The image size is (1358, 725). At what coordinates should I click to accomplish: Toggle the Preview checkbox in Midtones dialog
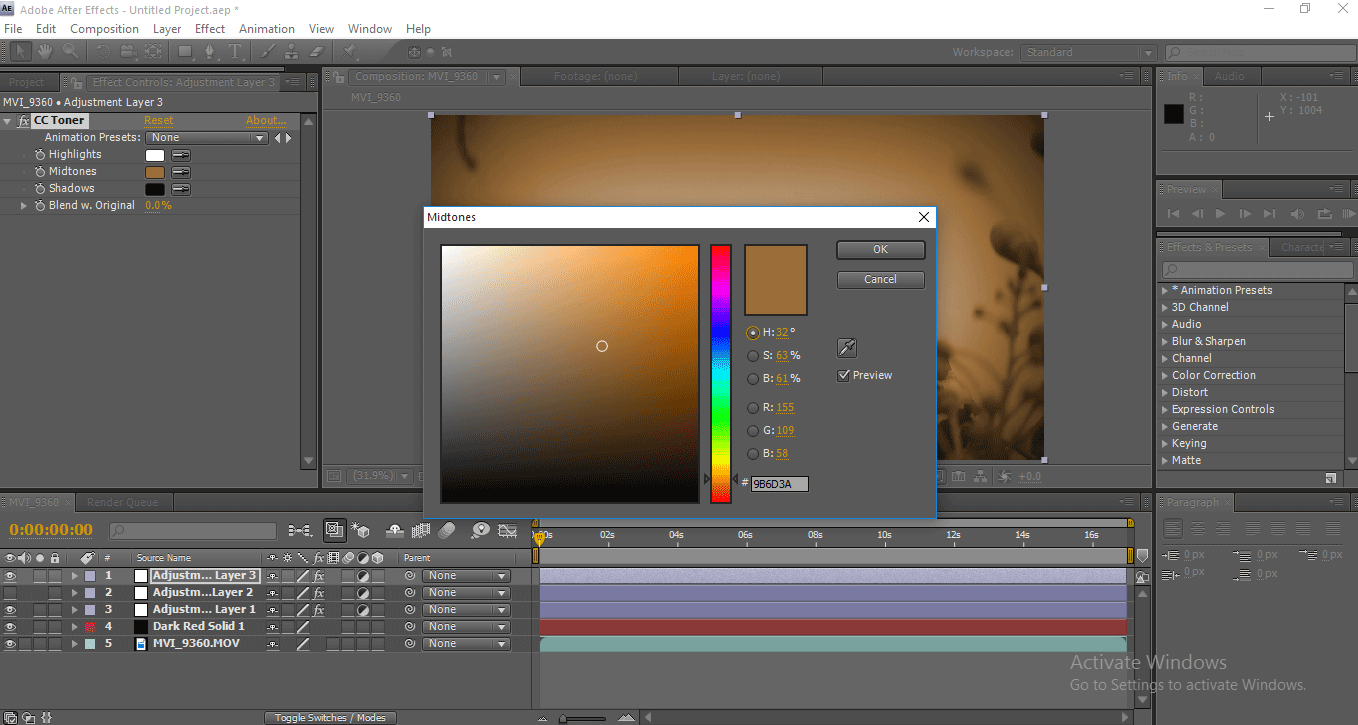point(844,376)
